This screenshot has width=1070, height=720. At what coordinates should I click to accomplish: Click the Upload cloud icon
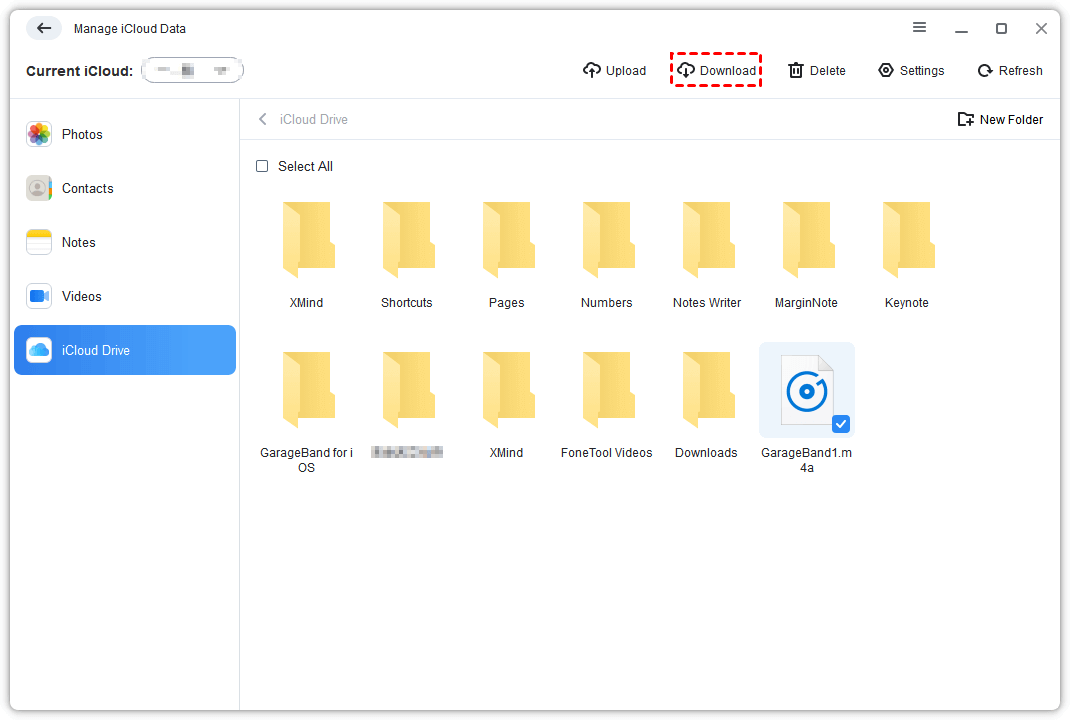592,70
